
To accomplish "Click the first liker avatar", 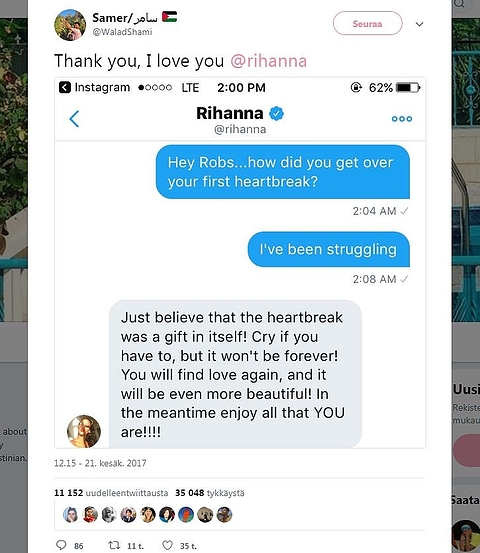I will coord(71,515).
